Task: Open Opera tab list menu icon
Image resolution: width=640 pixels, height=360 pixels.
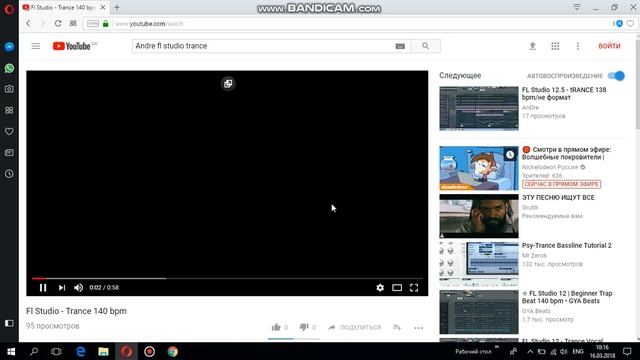Action: point(576,7)
